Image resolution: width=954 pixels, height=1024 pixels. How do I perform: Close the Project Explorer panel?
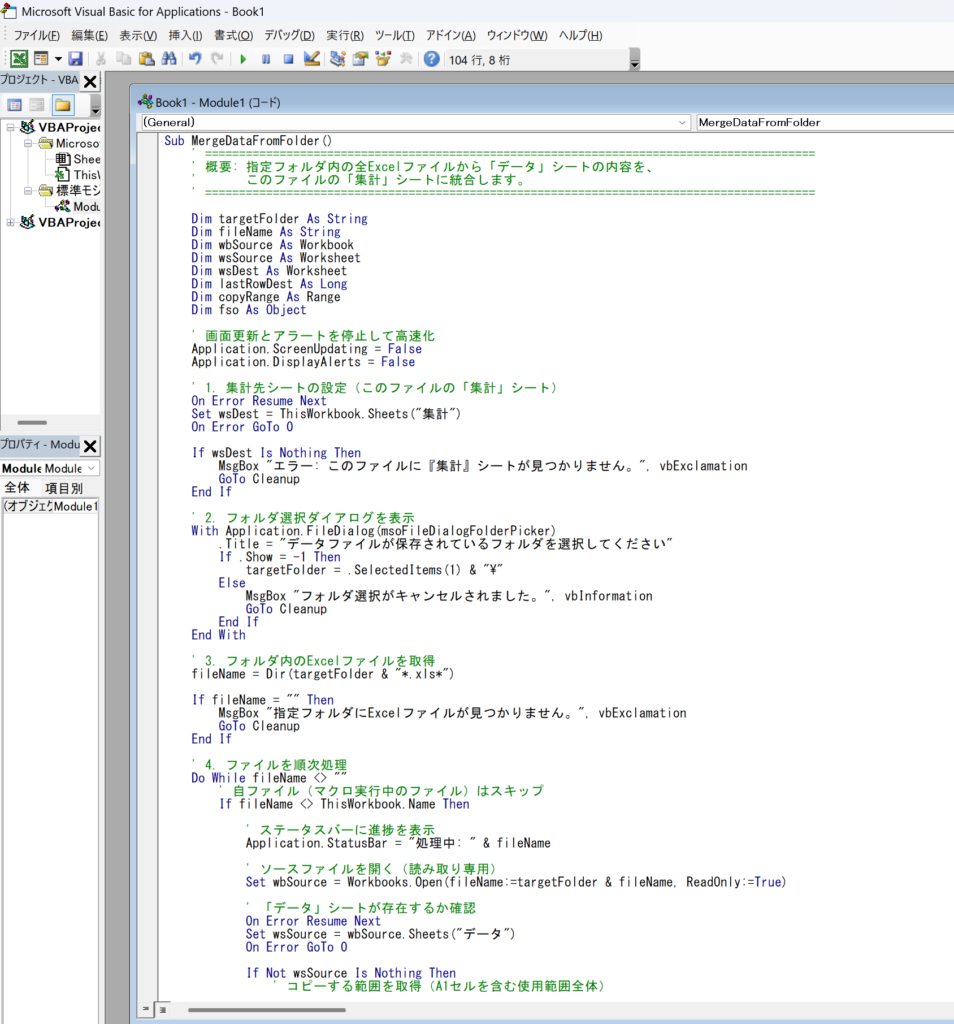[90, 81]
